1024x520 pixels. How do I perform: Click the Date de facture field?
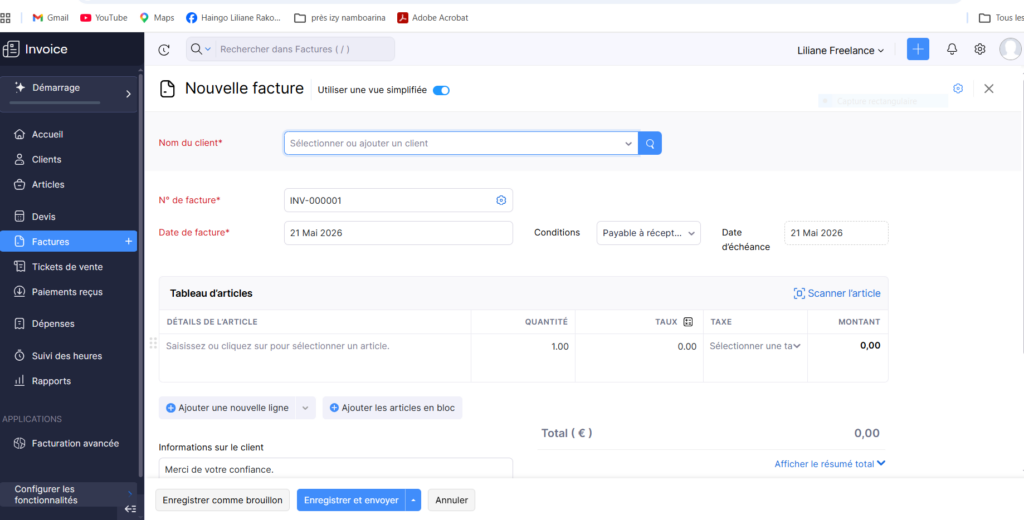[x=398, y=233]
